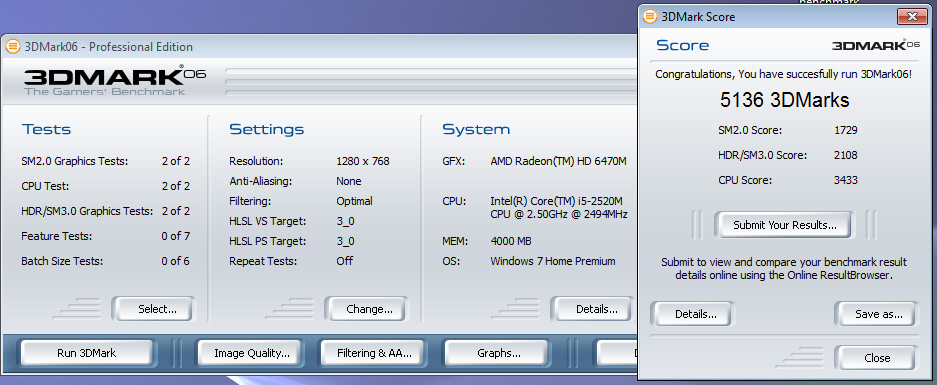Click the Resolution value 1280 x 768
Image resolution: width=937 pixels, height=385 pixels.
pyautogui.click(x=363, y=161)
